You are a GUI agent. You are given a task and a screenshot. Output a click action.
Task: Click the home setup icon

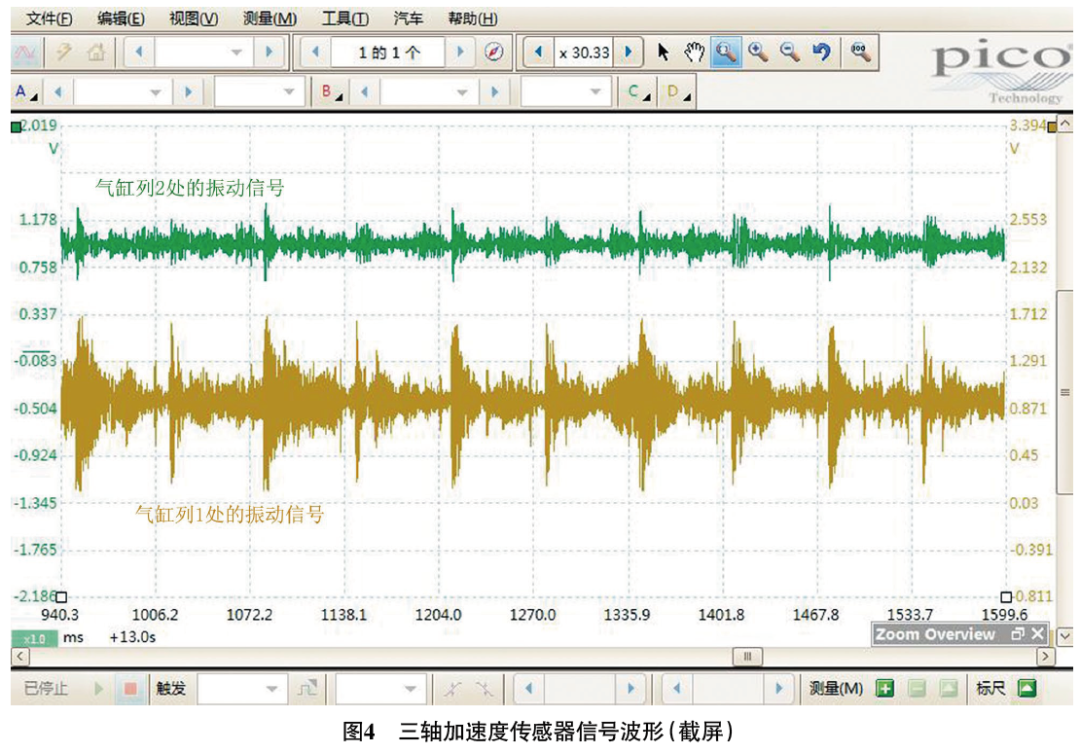(x=96, y=52)
